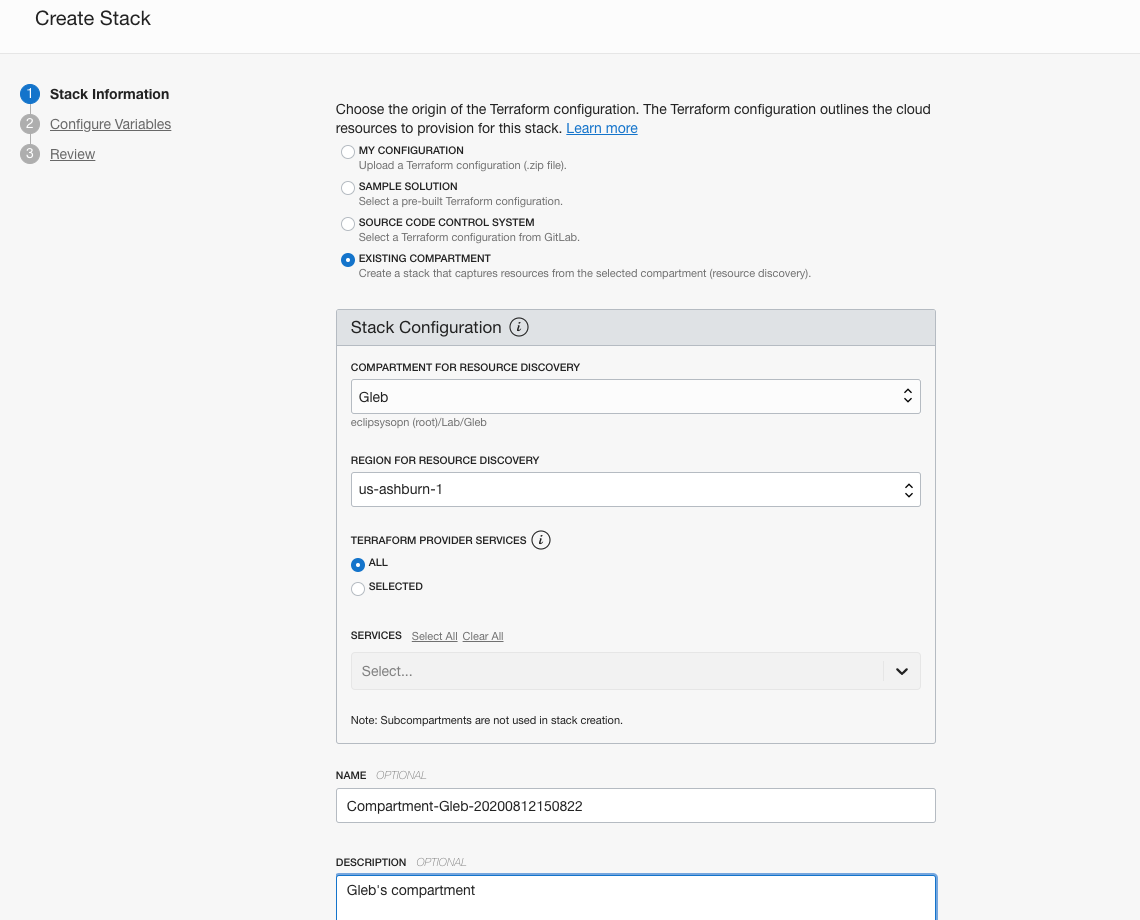Click inside the stack Name field
1140x920 pixels.
click(635, 805)
